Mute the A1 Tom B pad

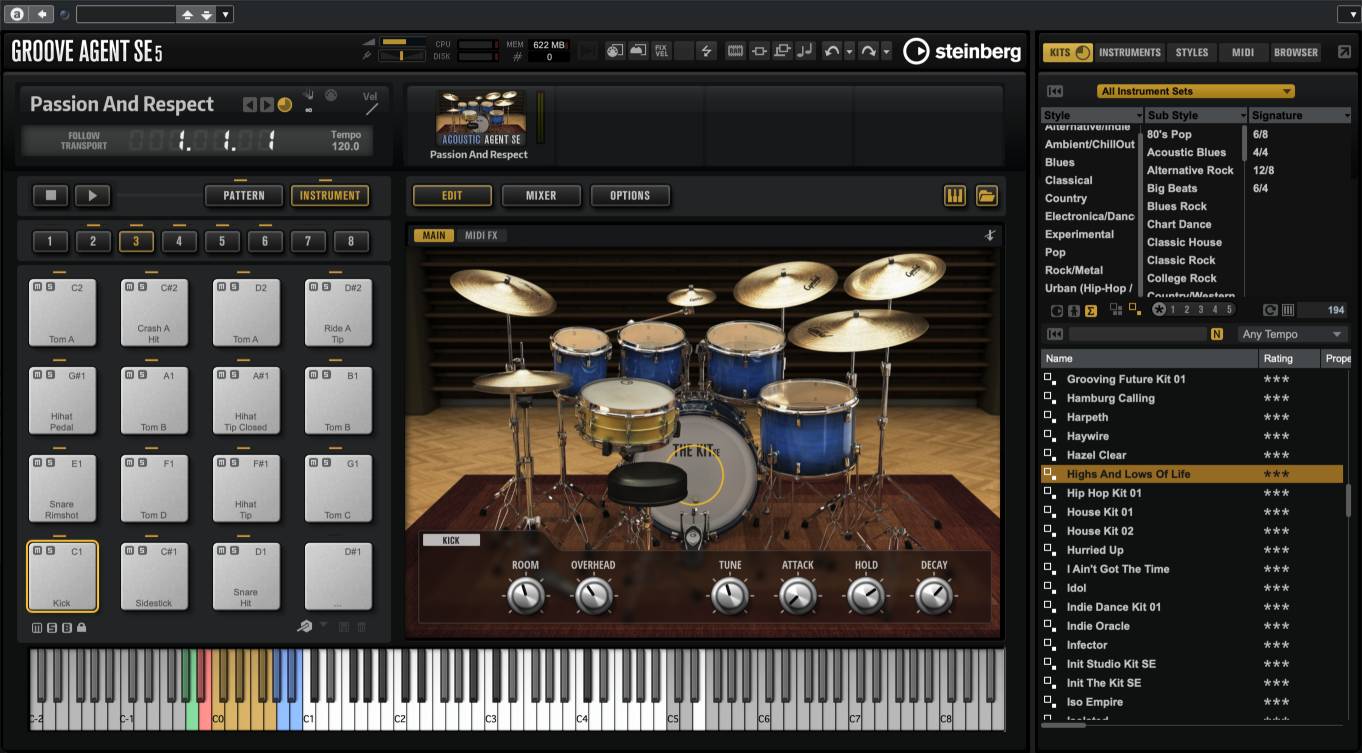click(x=129, y=375)
